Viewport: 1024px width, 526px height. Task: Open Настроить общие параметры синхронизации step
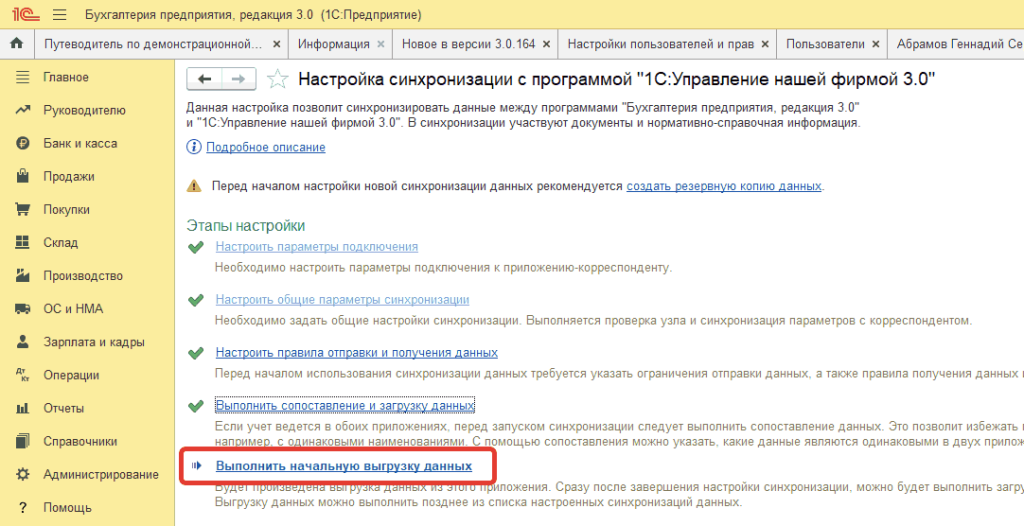(x=342, y=300)
